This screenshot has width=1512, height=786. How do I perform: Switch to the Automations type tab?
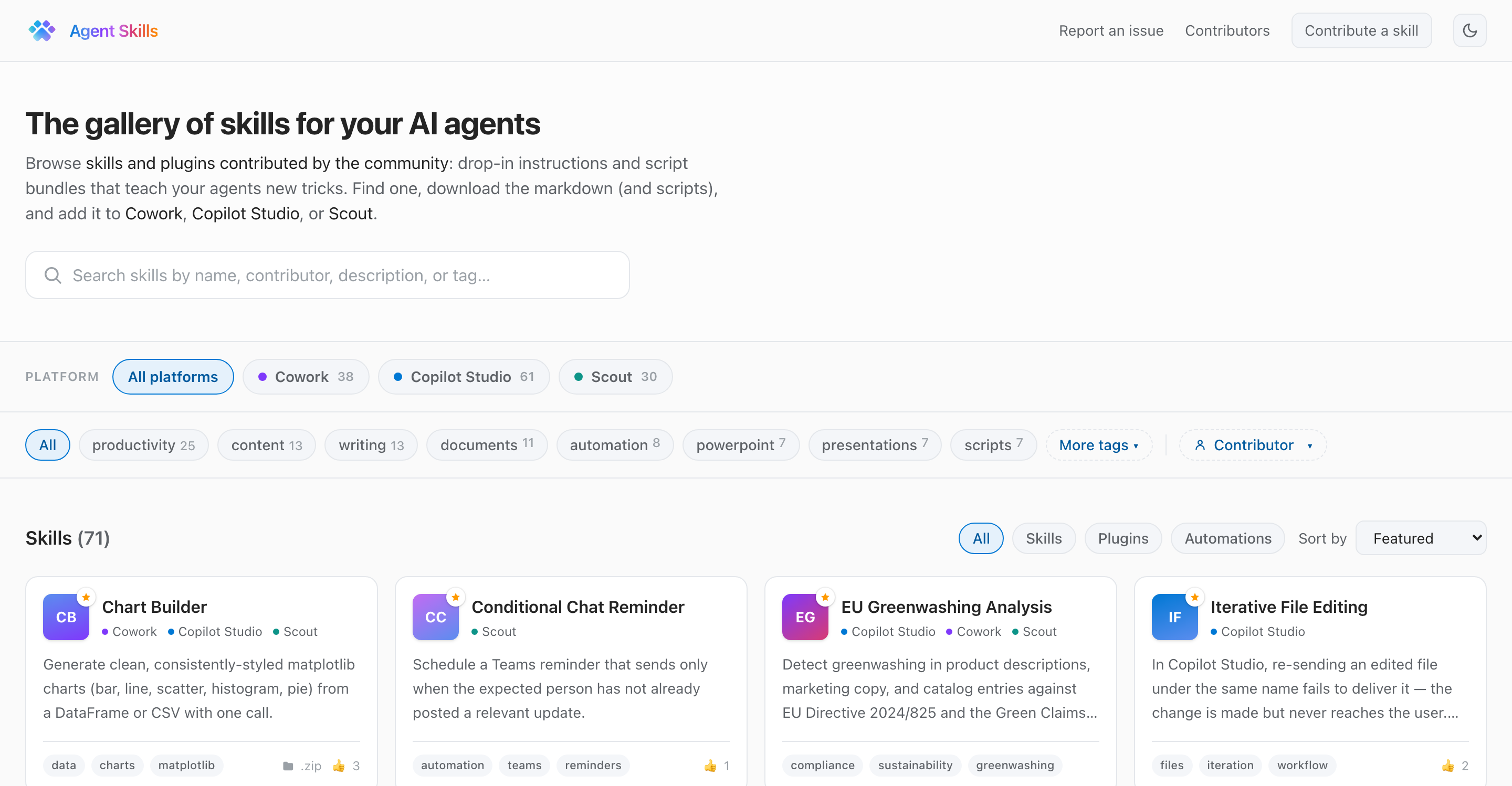pos(1228,538)
